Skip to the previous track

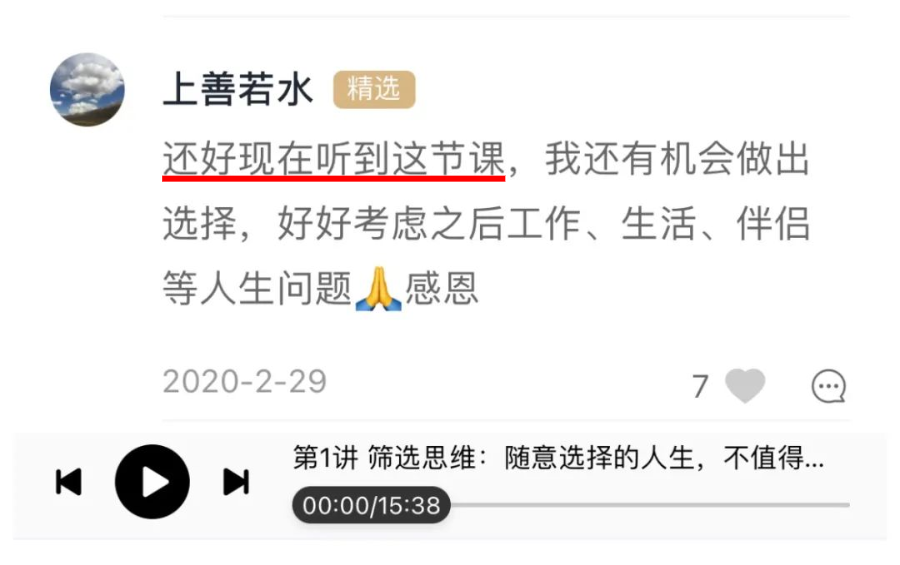click(69, 482)
